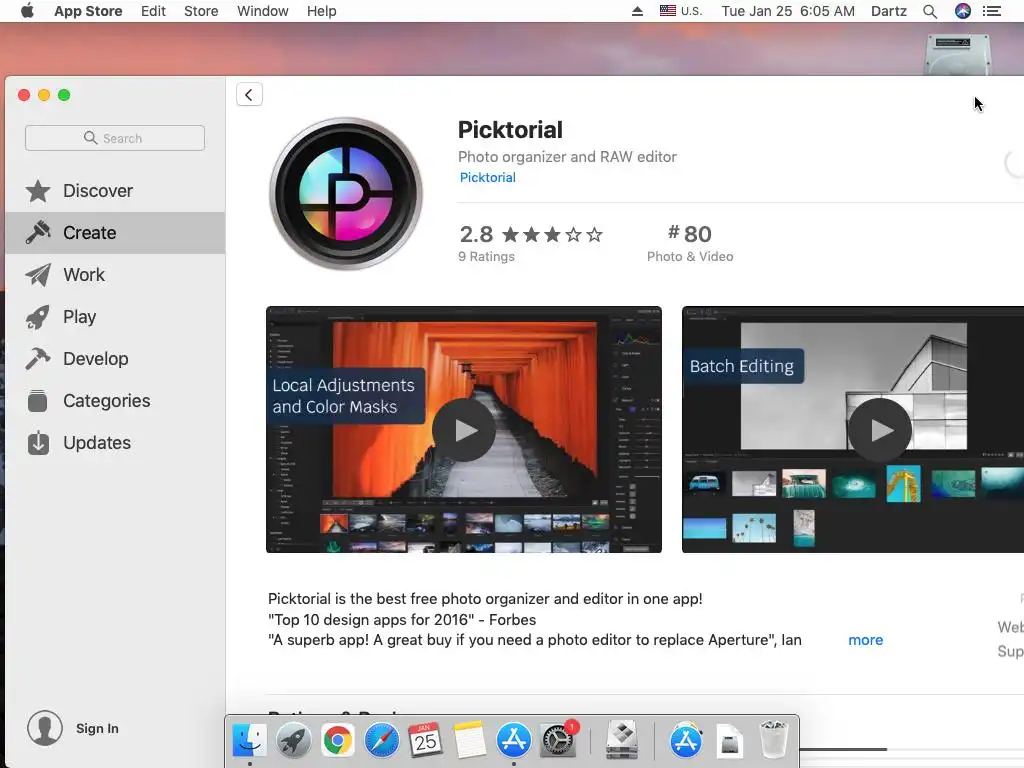Image resolution: width=1024 pixels, height=768 pixels.
Task: Open the Edit menu
Action: pos(153,11)
